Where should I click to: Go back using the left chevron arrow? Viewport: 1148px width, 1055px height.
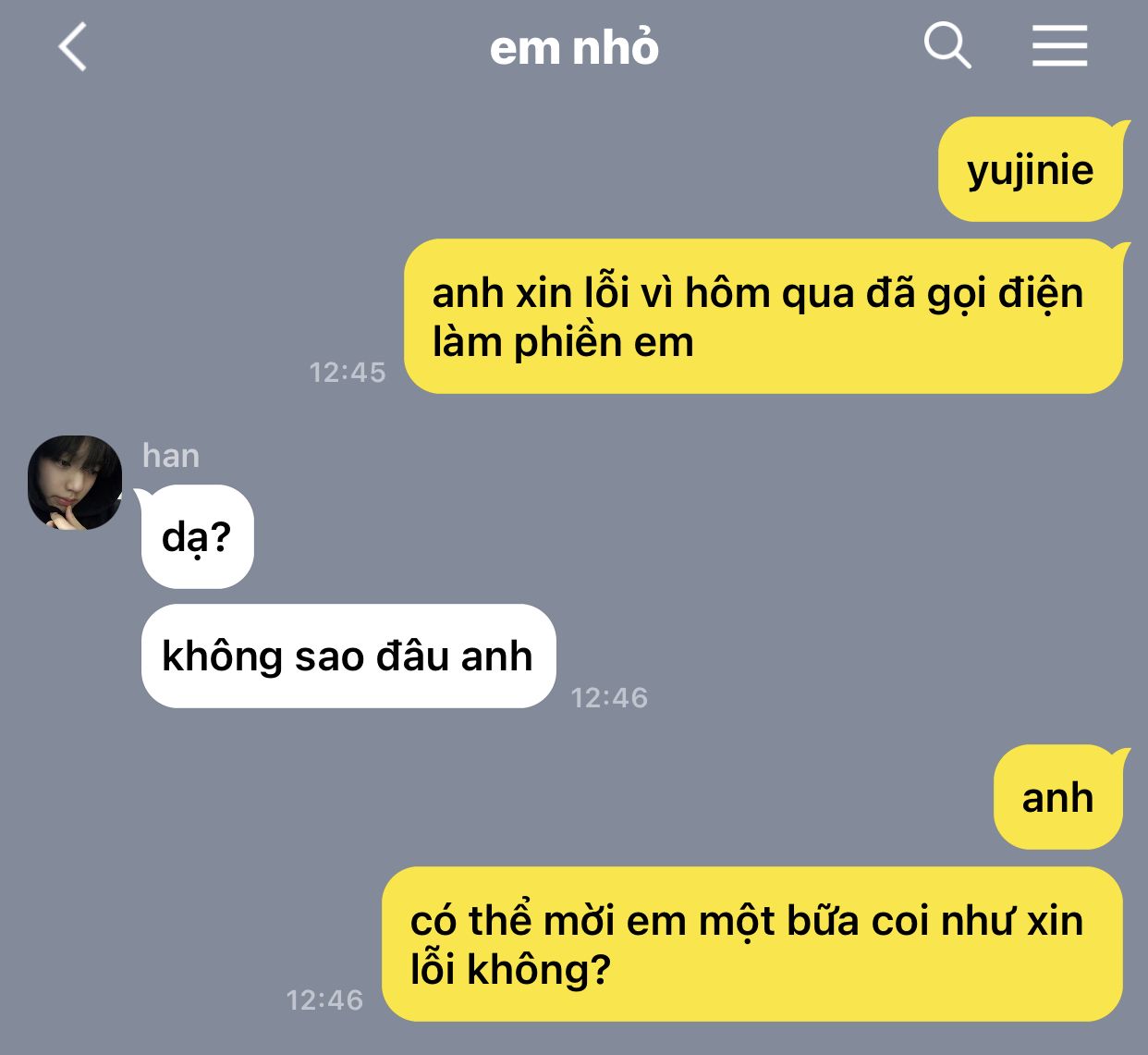click(x=72, y=46)
